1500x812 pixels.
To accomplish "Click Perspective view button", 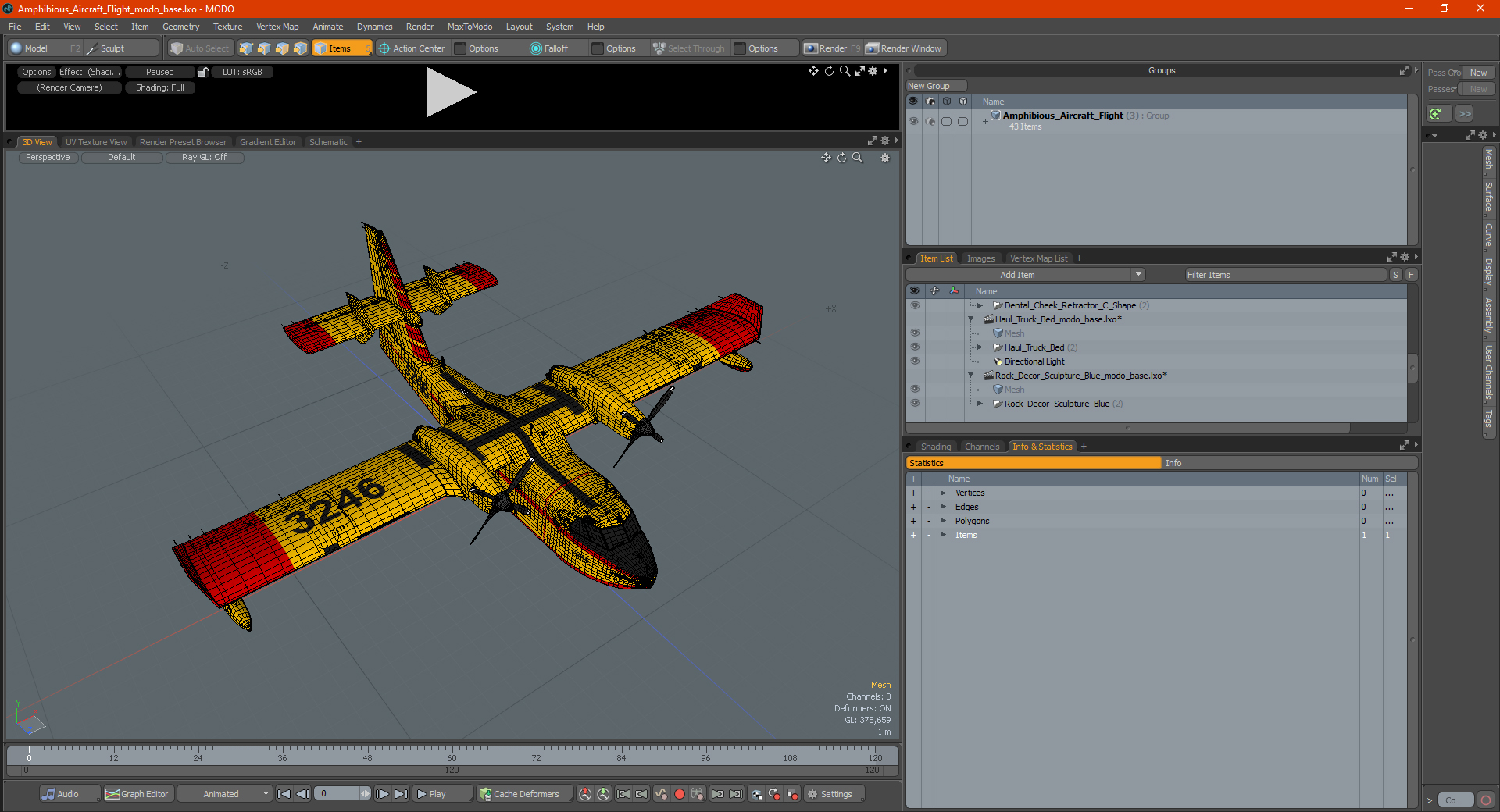I will tap(48, 158).
